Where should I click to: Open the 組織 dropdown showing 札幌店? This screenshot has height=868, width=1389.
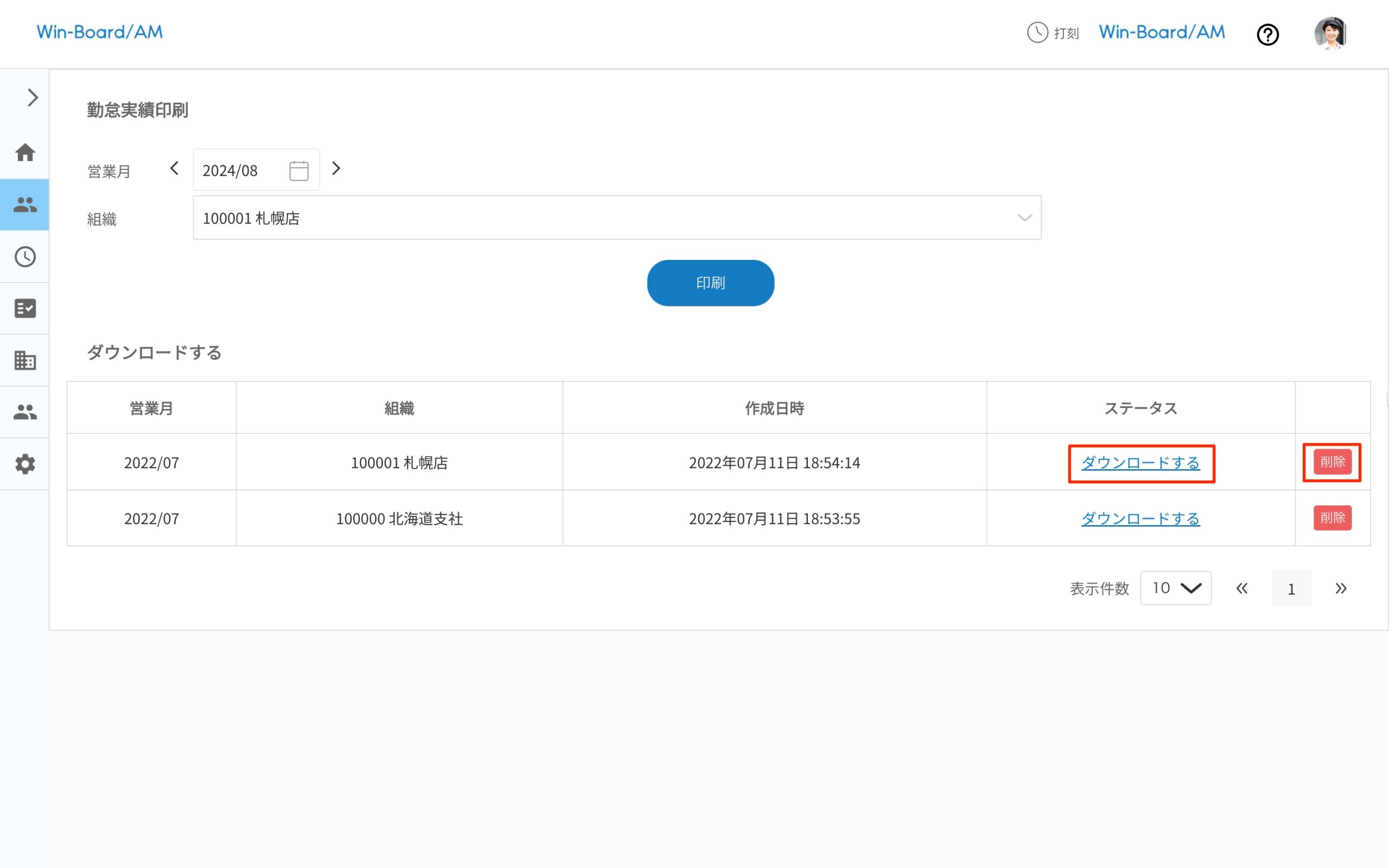(x=616, y=218)
